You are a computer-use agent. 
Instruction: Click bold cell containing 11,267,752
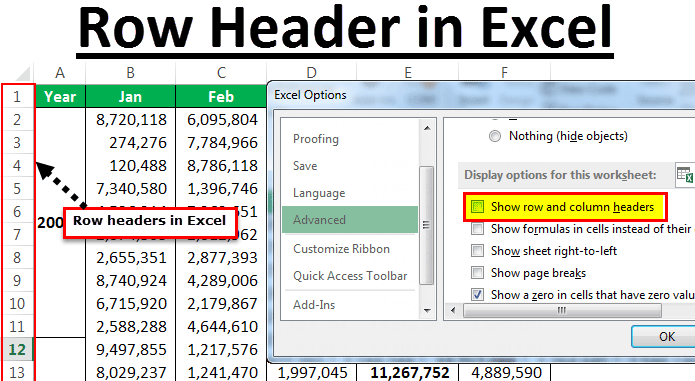coord(407,373)
